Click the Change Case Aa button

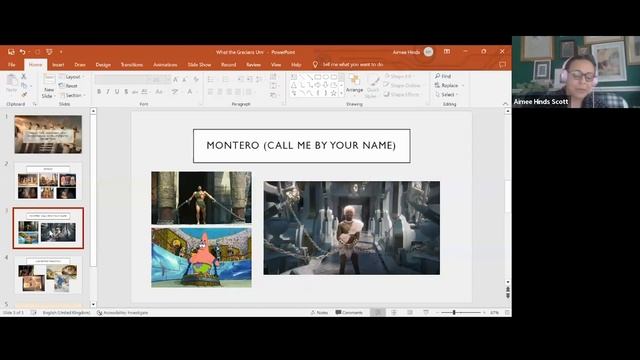click(159, 92)
